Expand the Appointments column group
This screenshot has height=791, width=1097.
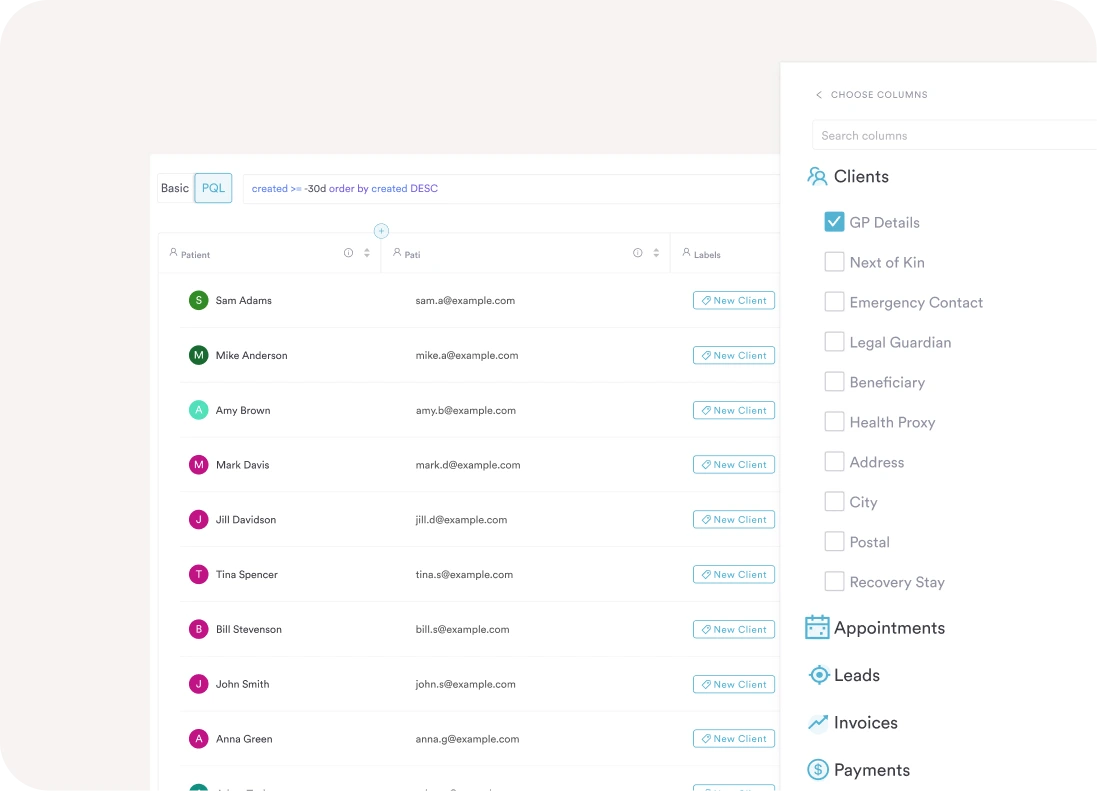tap(888, 628)
